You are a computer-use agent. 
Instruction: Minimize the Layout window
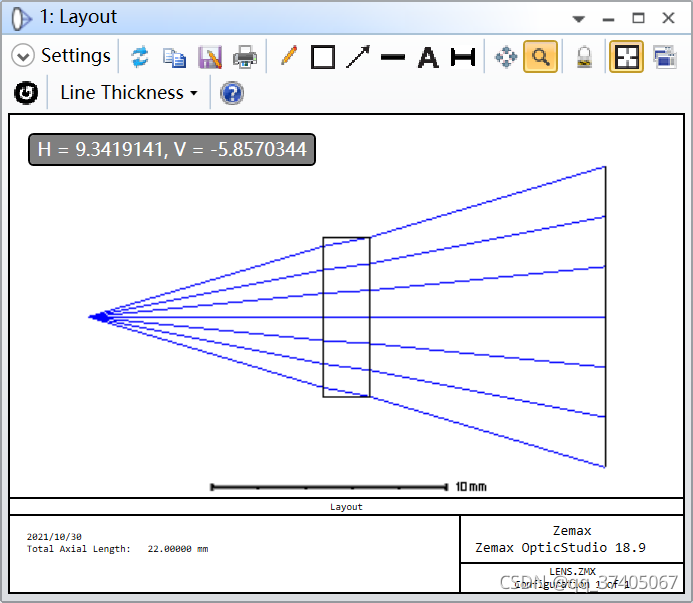[609, 19]
